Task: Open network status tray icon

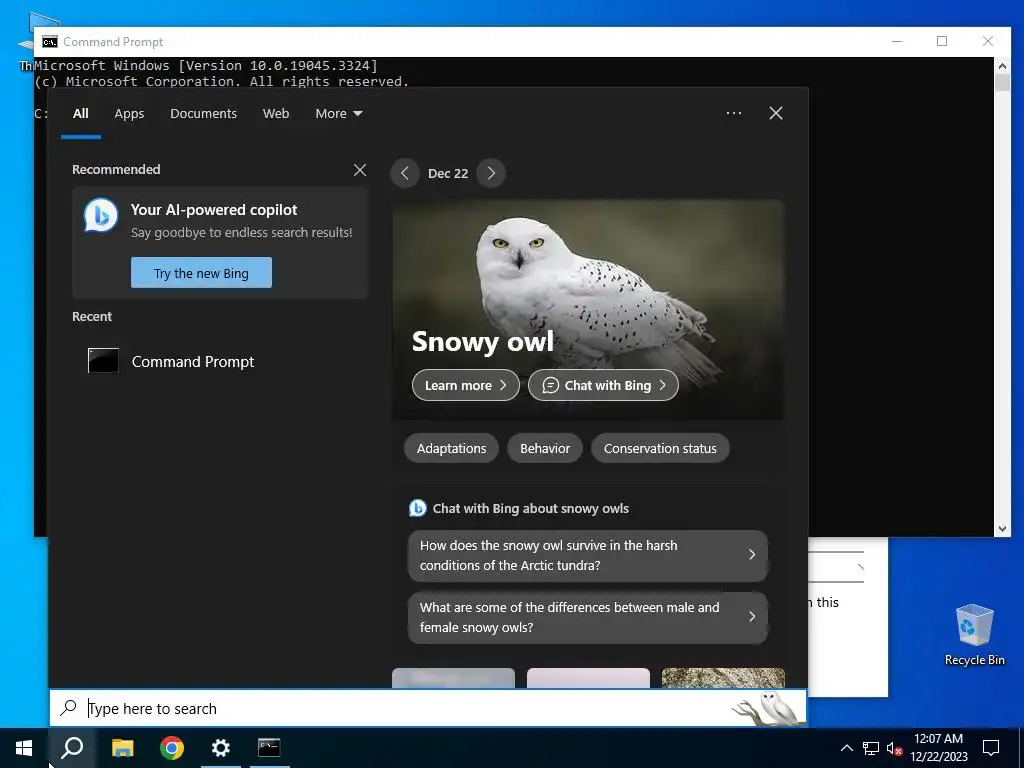Action: tap(871, 748)
